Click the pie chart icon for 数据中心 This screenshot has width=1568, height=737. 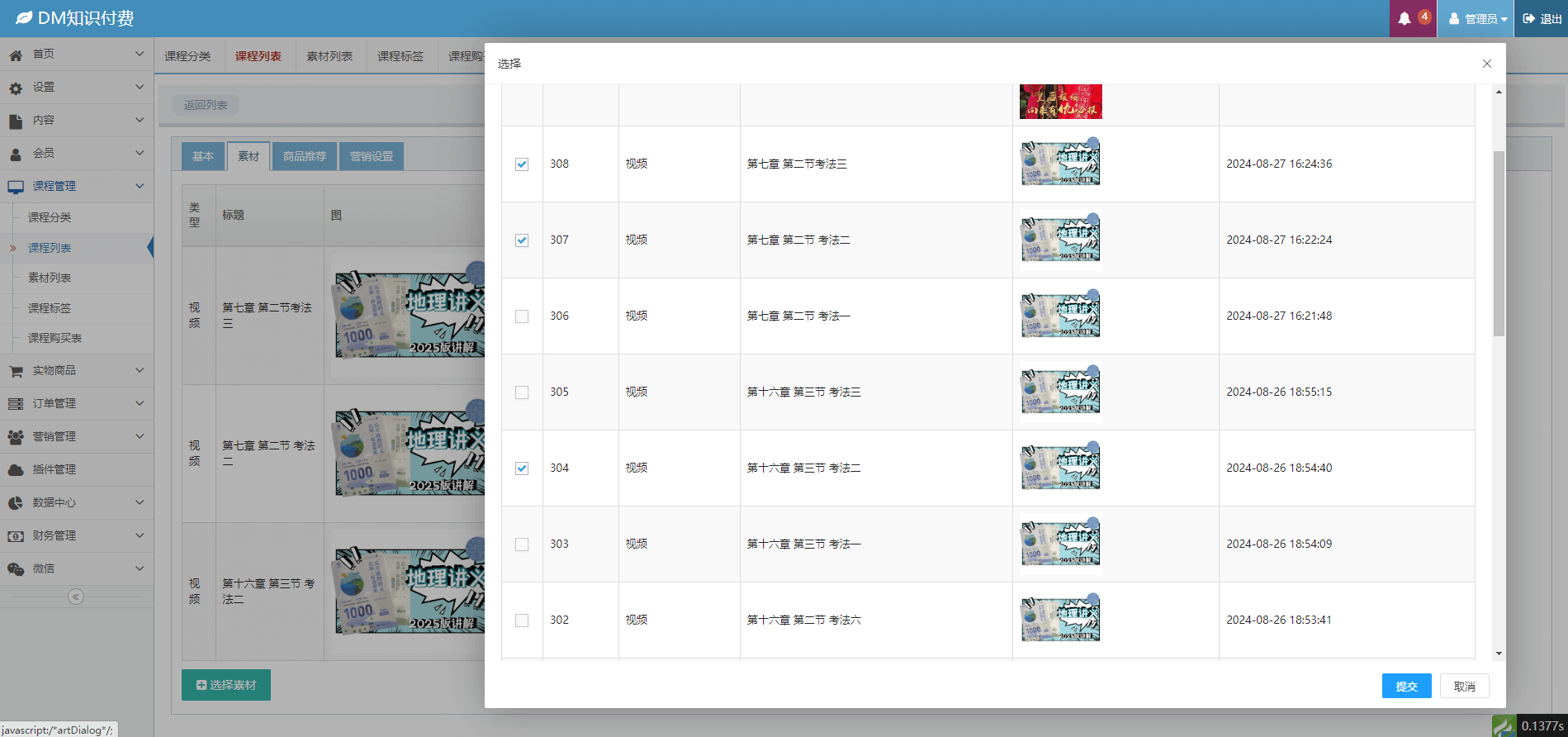click(16, 502)
